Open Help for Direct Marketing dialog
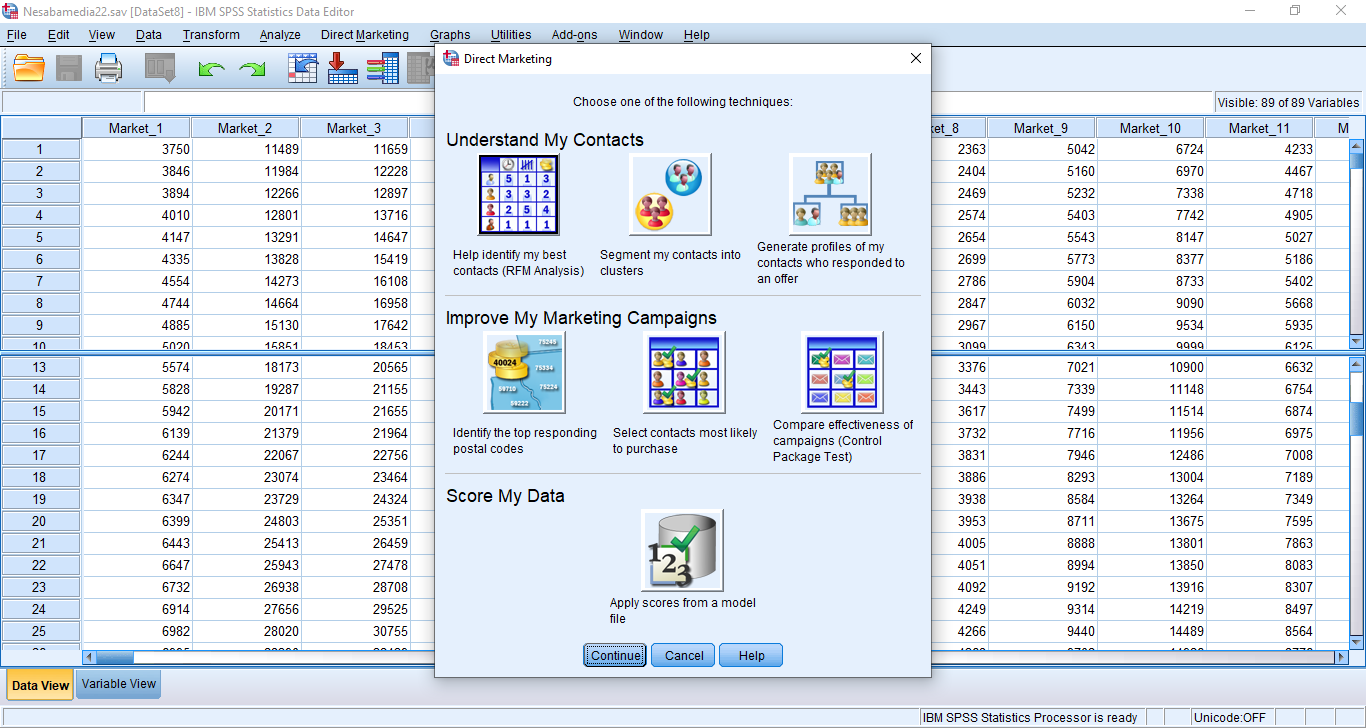The image size is (1366, 728). click(751, 656)
